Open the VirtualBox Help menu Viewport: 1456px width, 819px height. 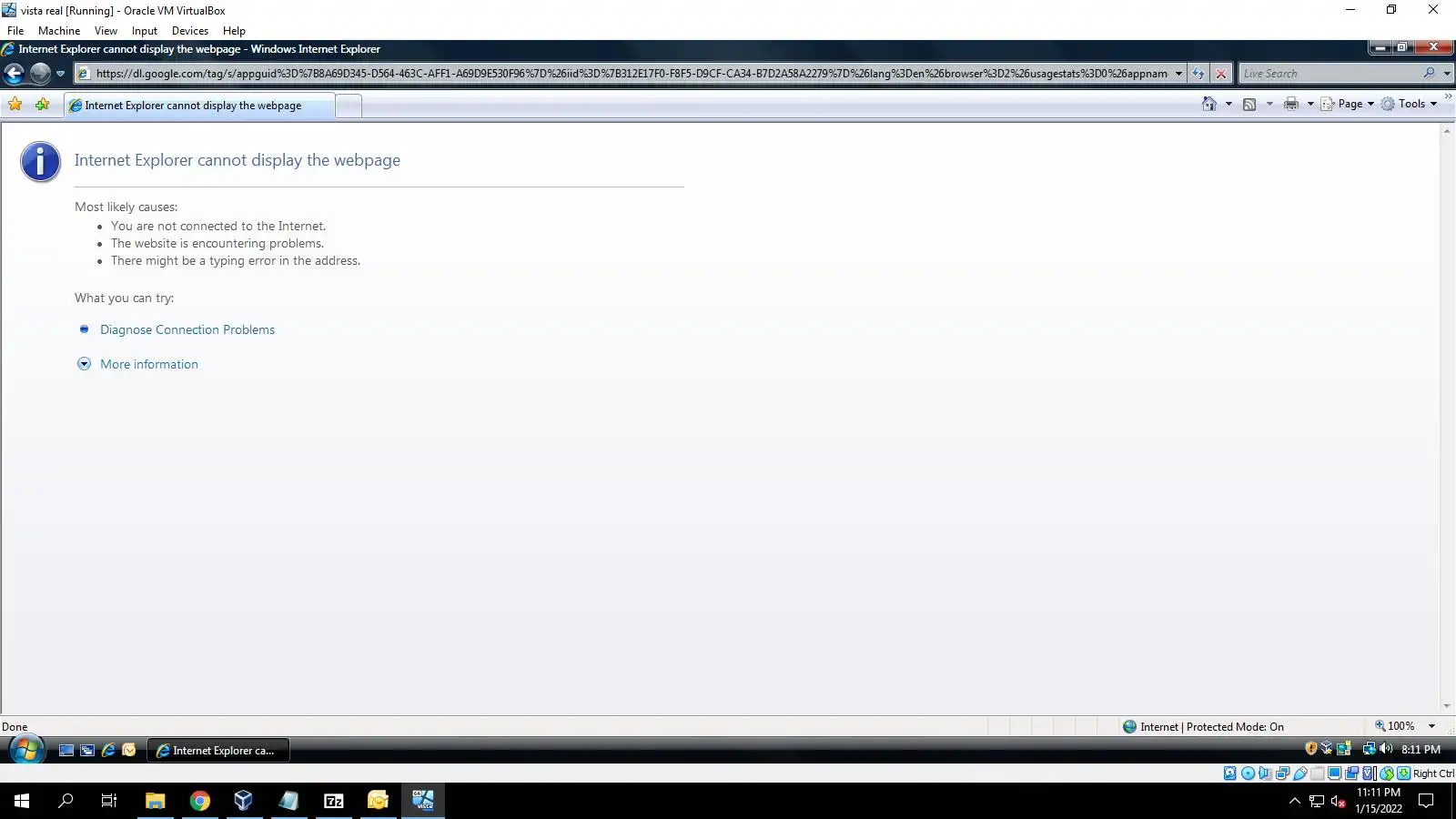pyautogui.click(x=234, y=30)
